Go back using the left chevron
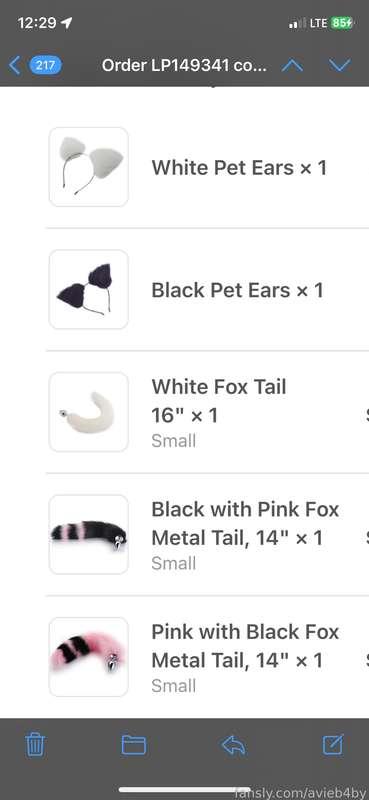 click(15, 65)
